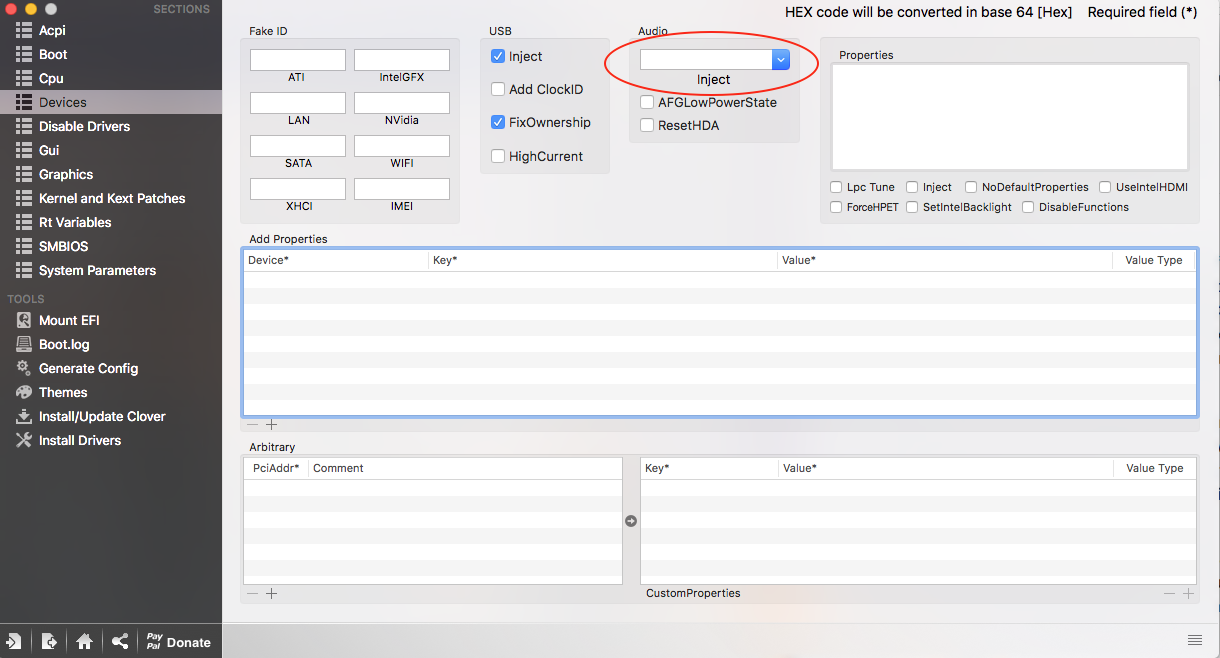This screenshot has height=658, width=1220.
Task: Click the arrow icon between Arbitrary tables
Action: [631, 521]
